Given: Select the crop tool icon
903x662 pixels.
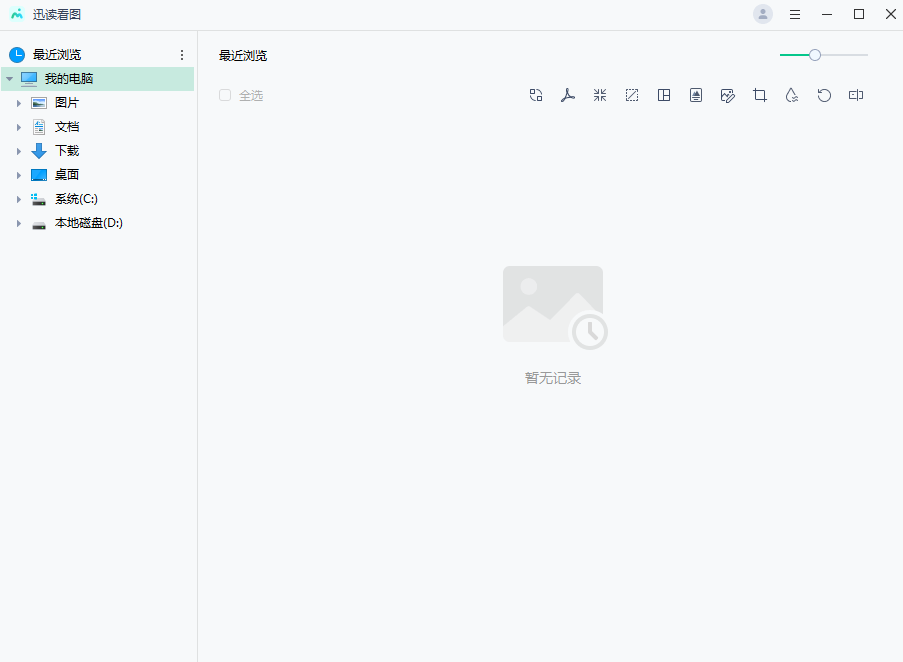Looking at the screenshot, I should pos(760,96).
